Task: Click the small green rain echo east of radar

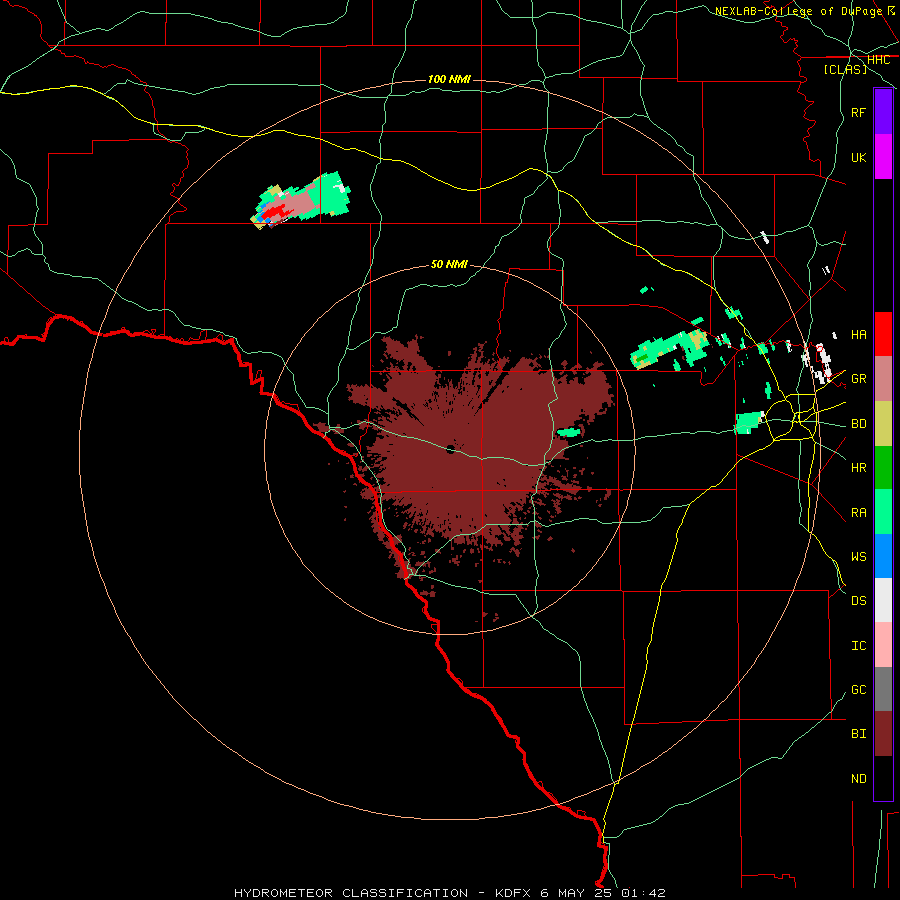Action: [569, 432]
